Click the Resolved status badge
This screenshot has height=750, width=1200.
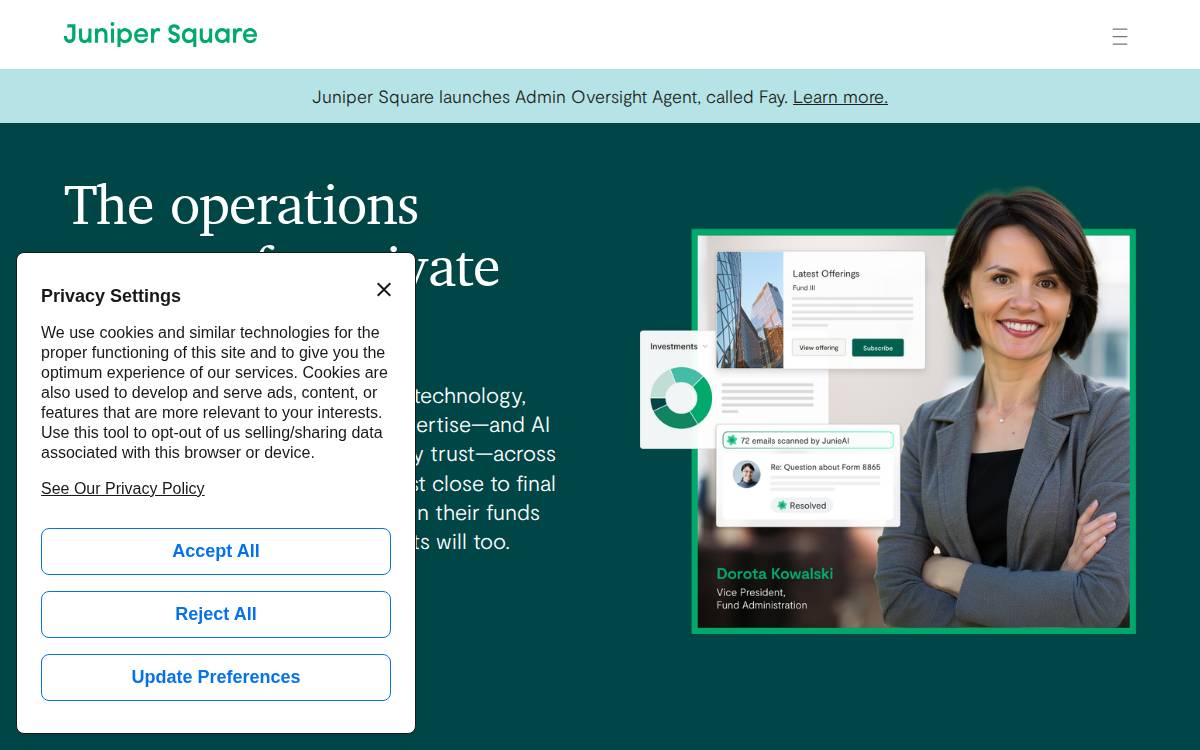pos(801,506)
